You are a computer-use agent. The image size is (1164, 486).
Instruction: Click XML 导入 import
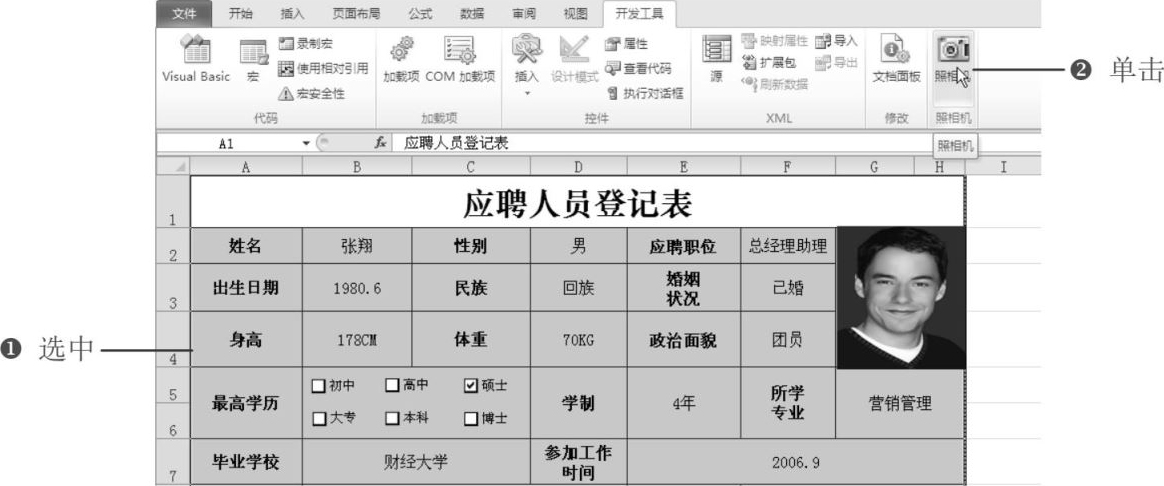836,41
